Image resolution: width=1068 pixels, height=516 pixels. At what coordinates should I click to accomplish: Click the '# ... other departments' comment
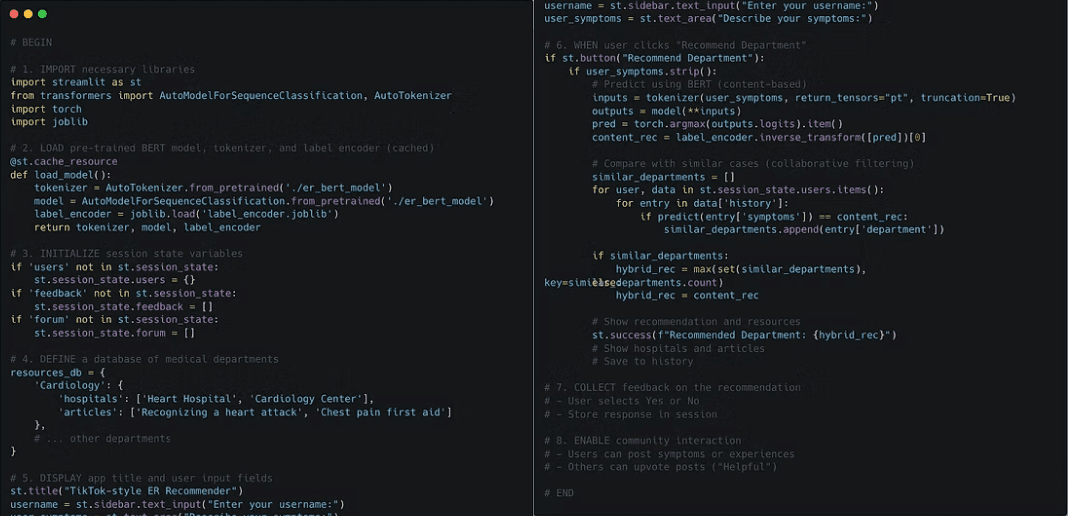[102, 438]
